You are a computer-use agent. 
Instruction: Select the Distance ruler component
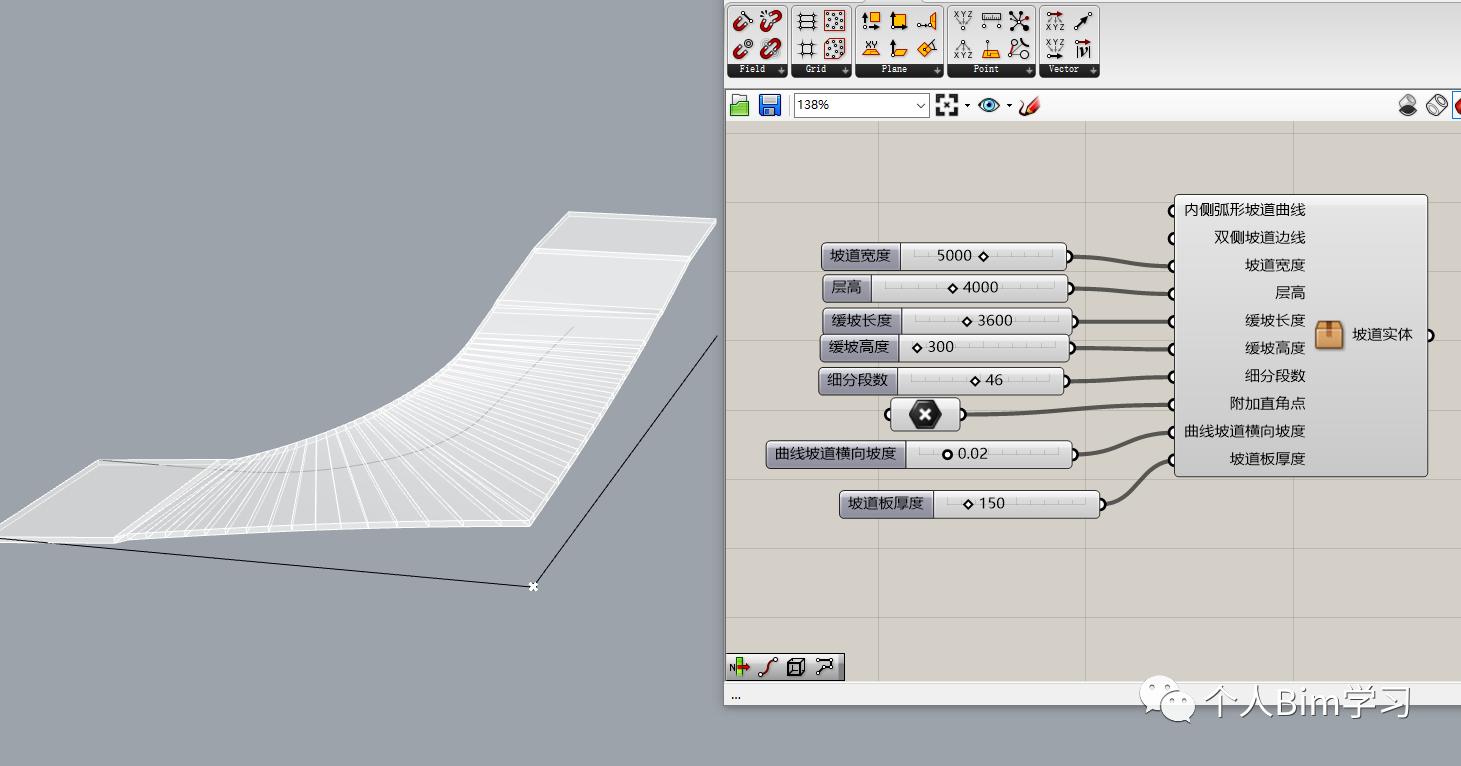point(991,20)
